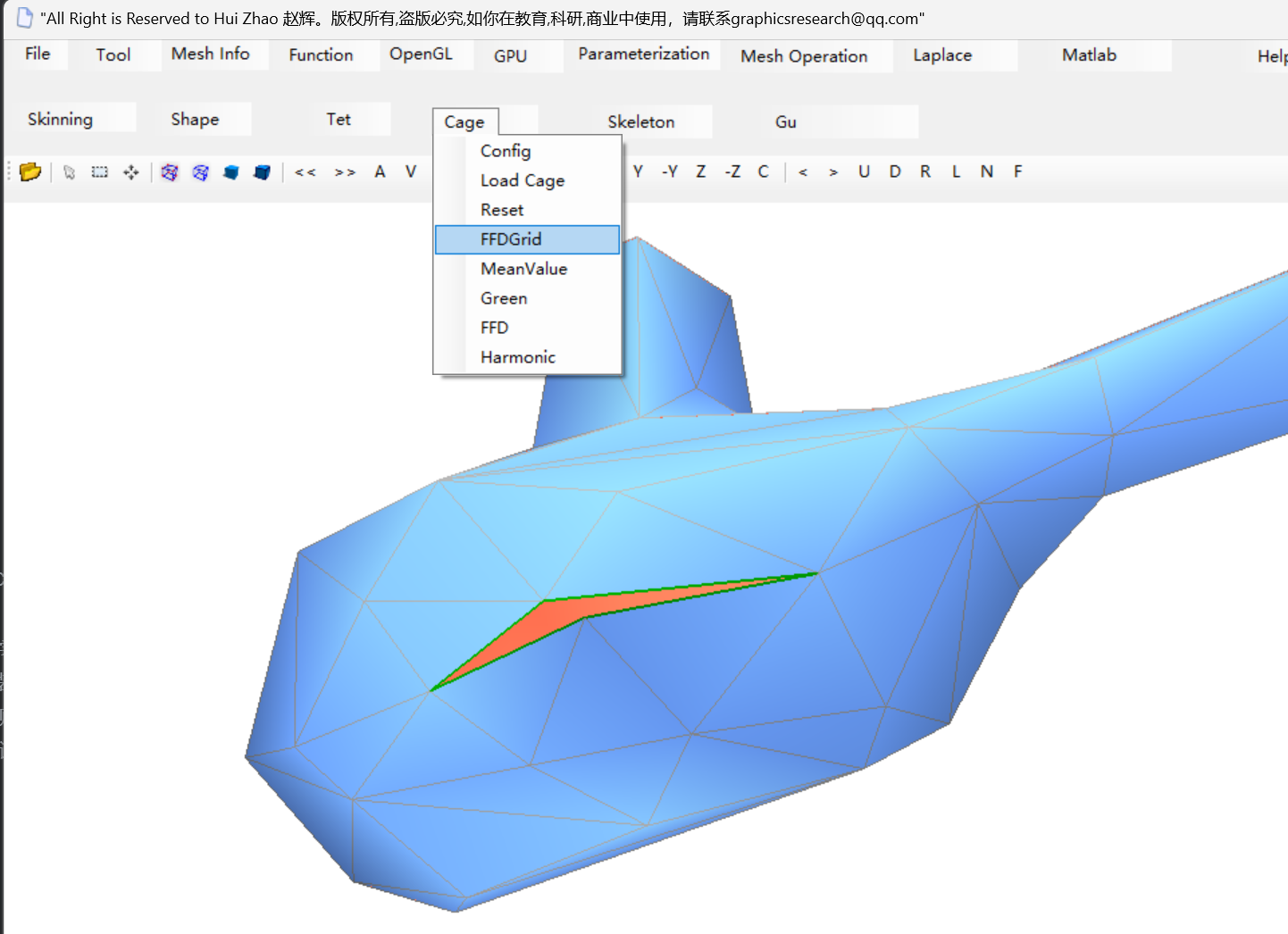Click the -Z axis view button
This screenshot has height=934, width=1288.
point(732,171)
